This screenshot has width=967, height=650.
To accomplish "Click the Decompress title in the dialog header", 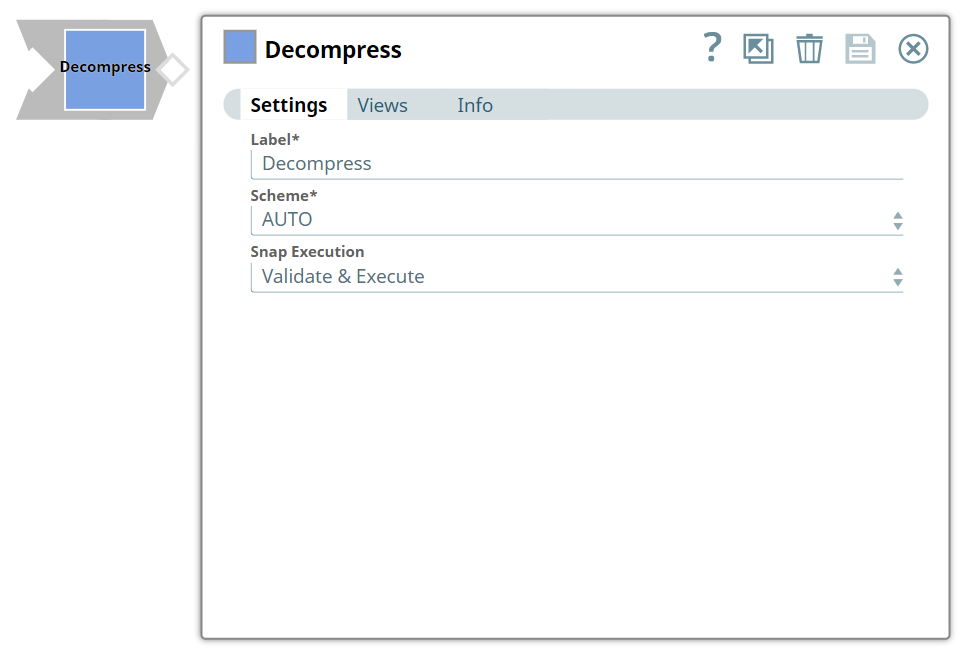I will [333, 50].
